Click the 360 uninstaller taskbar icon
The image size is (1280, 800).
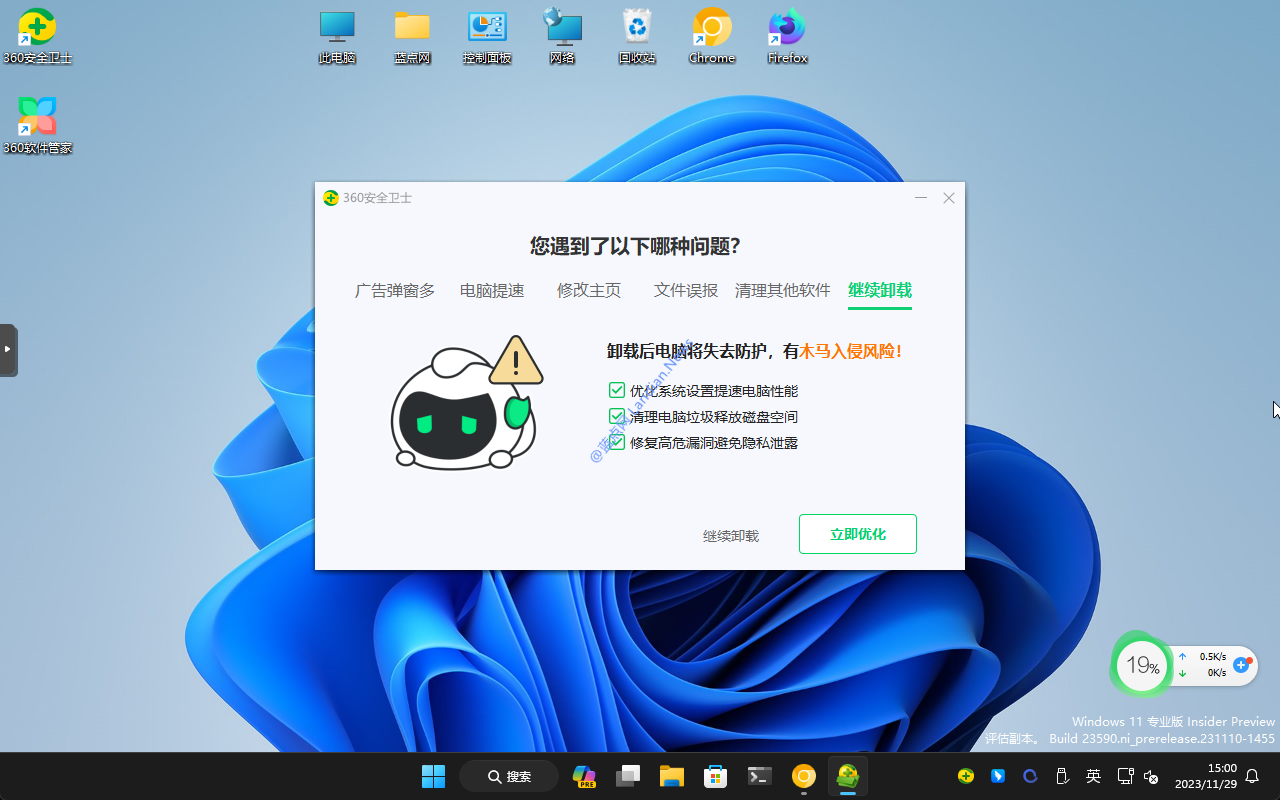click(x=848, y=776)
